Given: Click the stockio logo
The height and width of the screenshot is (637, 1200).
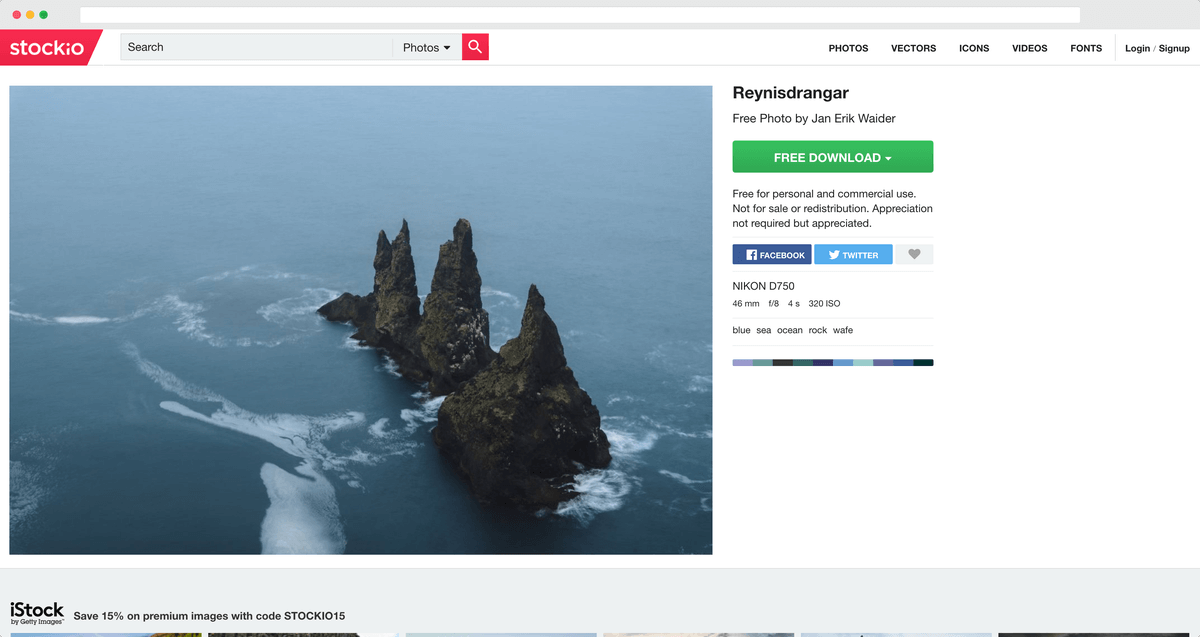Looking at the screenshot, I should coord(49,47).
